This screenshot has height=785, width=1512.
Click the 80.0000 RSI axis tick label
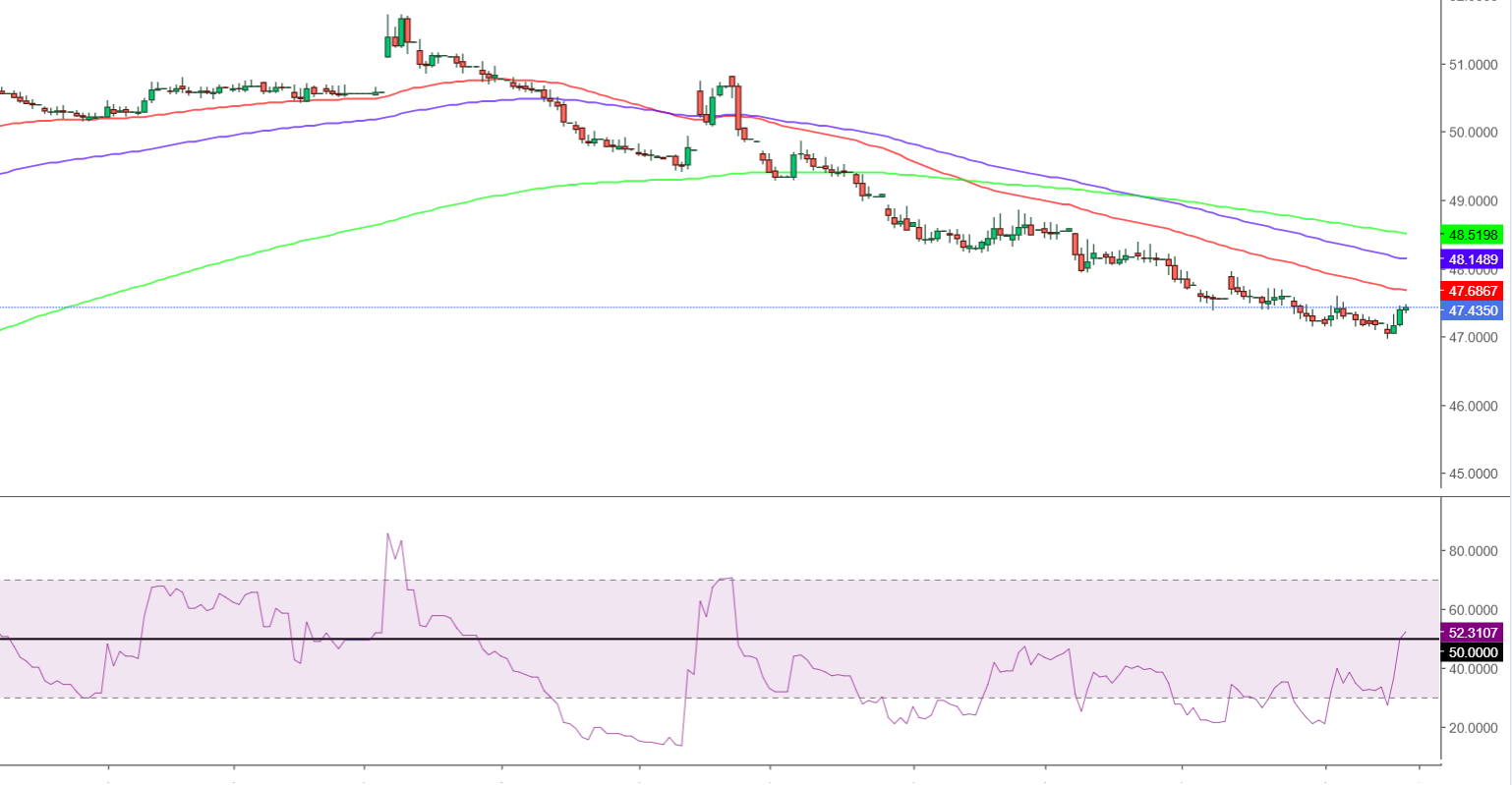(x=1474, y=551)
